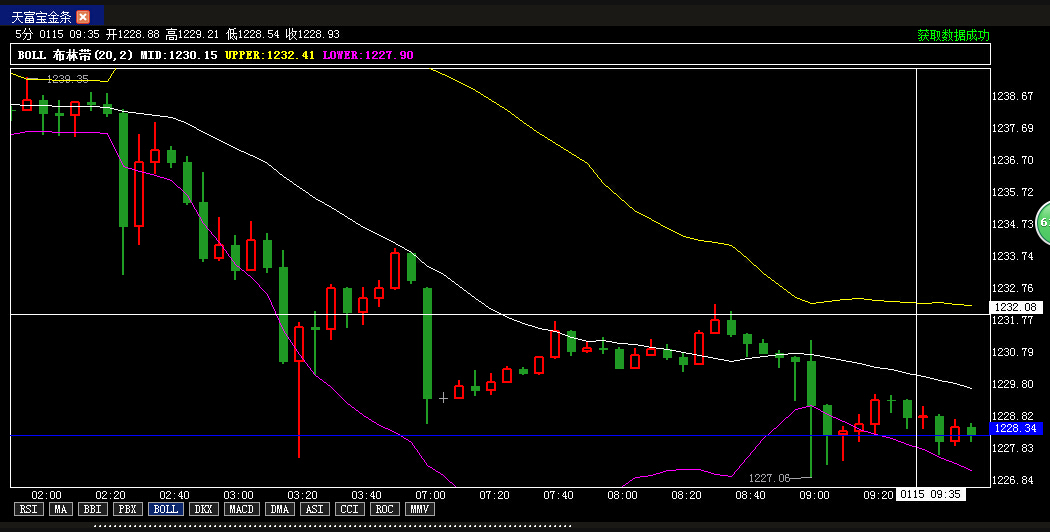Viewport: 1050px width, 532px height.
Task: Select the DMA indicator
Action: pos(280,509)
